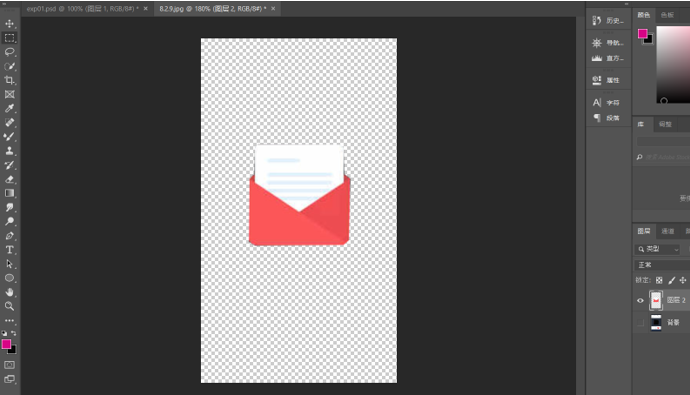This screenshot has height=395, width=690.
Task: Switch to the 通道 (Channels) tab
Action: tap(668, 231)
